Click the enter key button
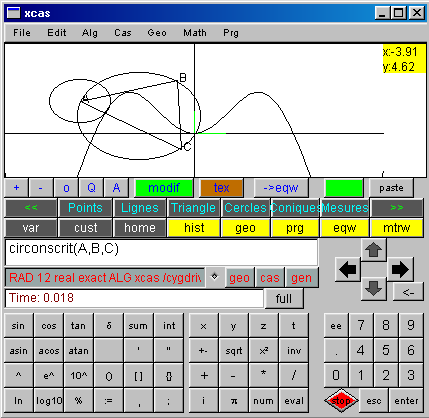The image size is (429, 418). pyautogui.click(x=406, y=400)
